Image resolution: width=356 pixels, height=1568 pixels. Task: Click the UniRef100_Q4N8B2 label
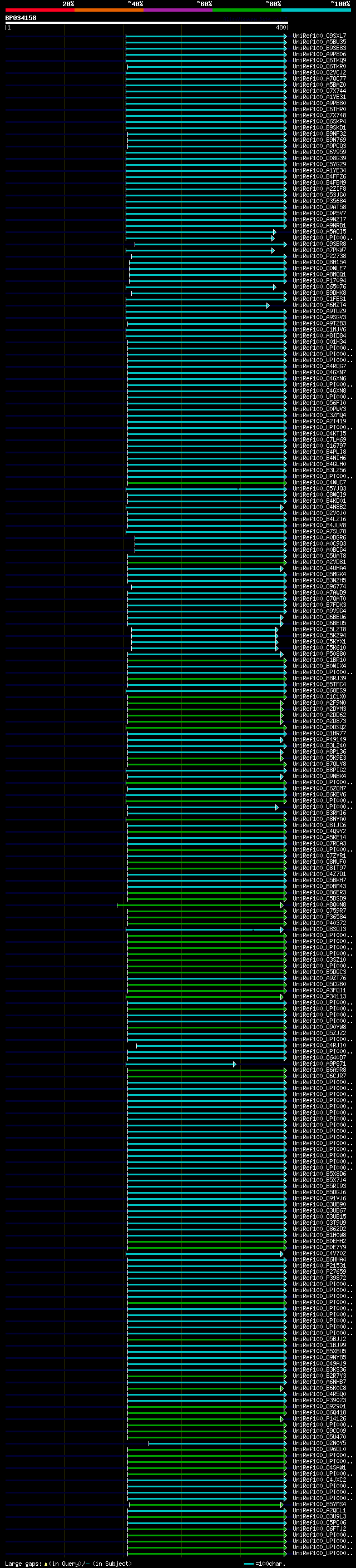click(319, 507)
